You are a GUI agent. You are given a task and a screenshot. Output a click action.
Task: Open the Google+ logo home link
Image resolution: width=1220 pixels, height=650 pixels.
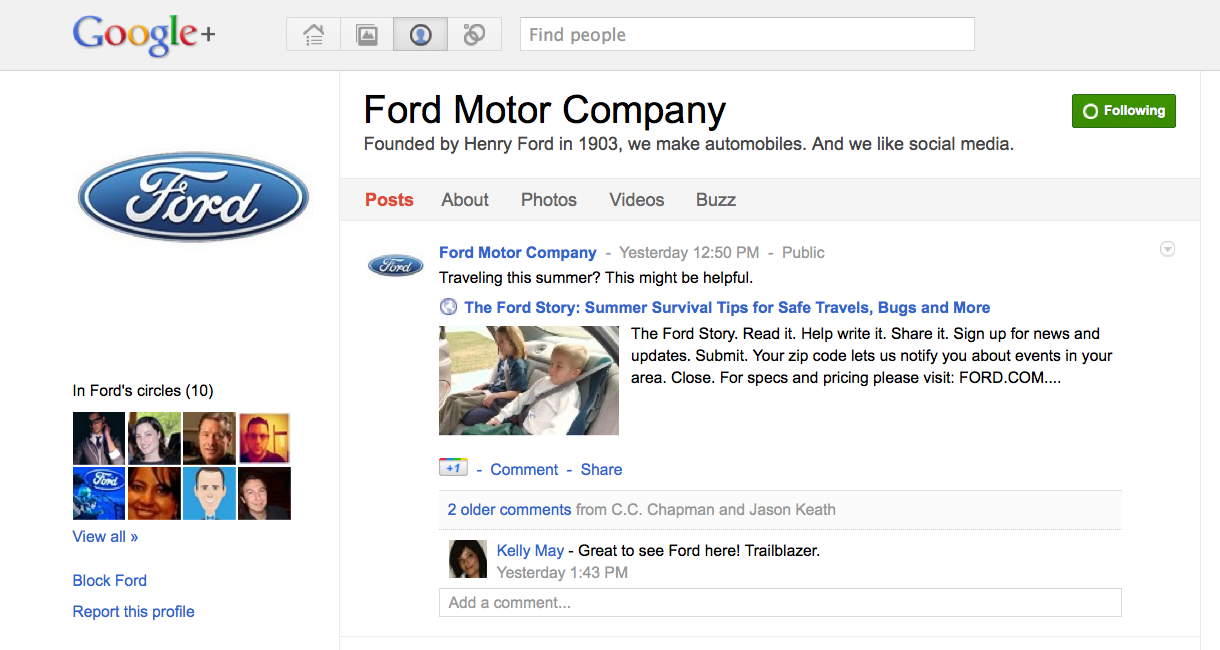tap(144, 35)
